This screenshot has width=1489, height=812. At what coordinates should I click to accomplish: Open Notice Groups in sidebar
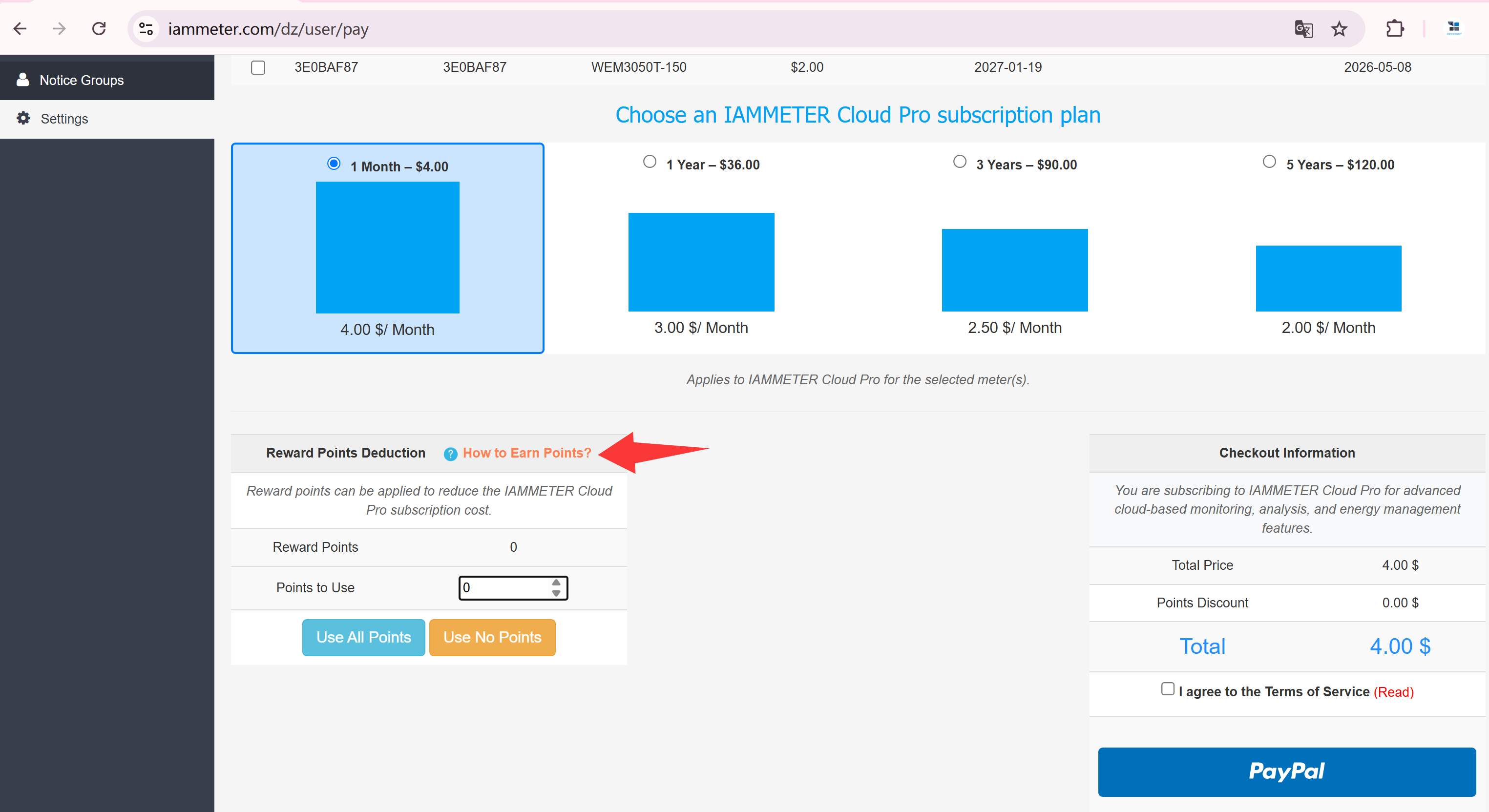click(x=107, y=81)
